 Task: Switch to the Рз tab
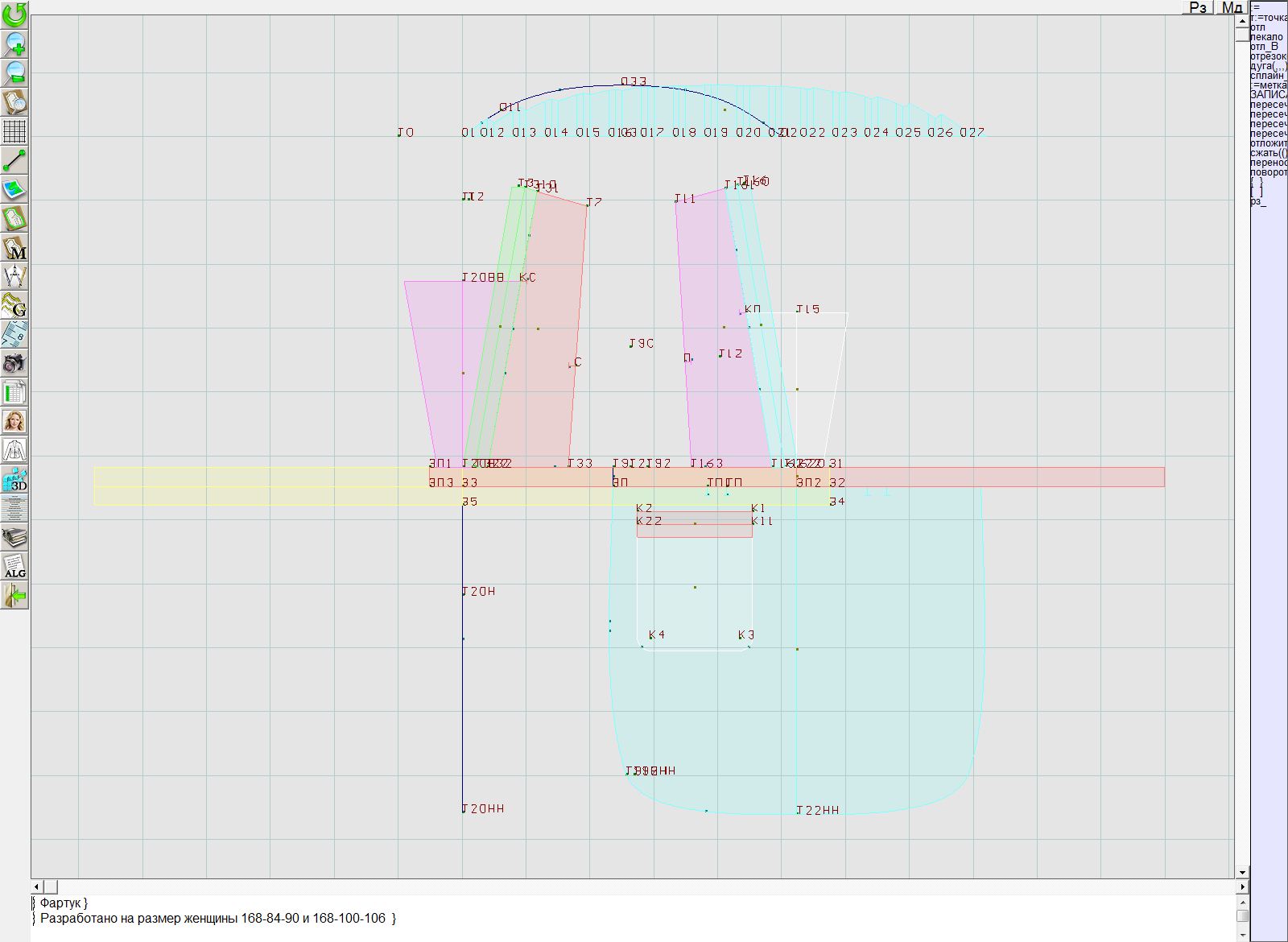tap(1198, 7)
